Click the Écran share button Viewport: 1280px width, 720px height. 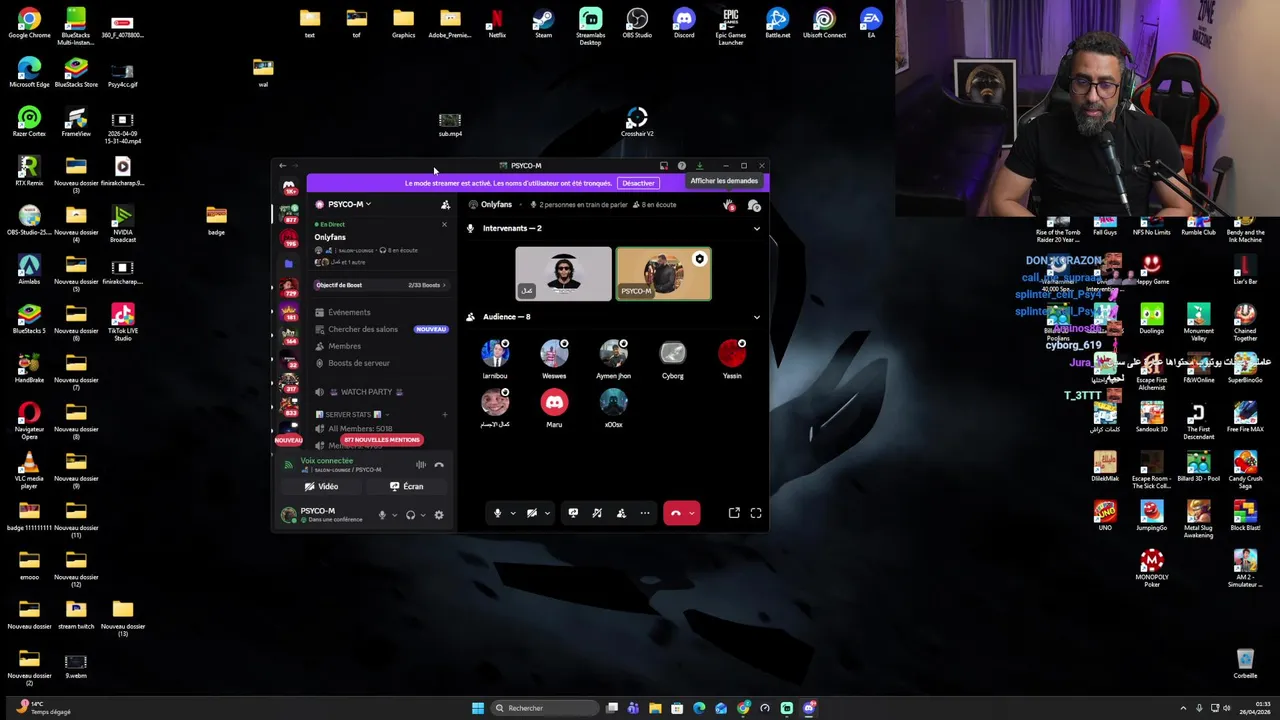(x=407, y=486)
